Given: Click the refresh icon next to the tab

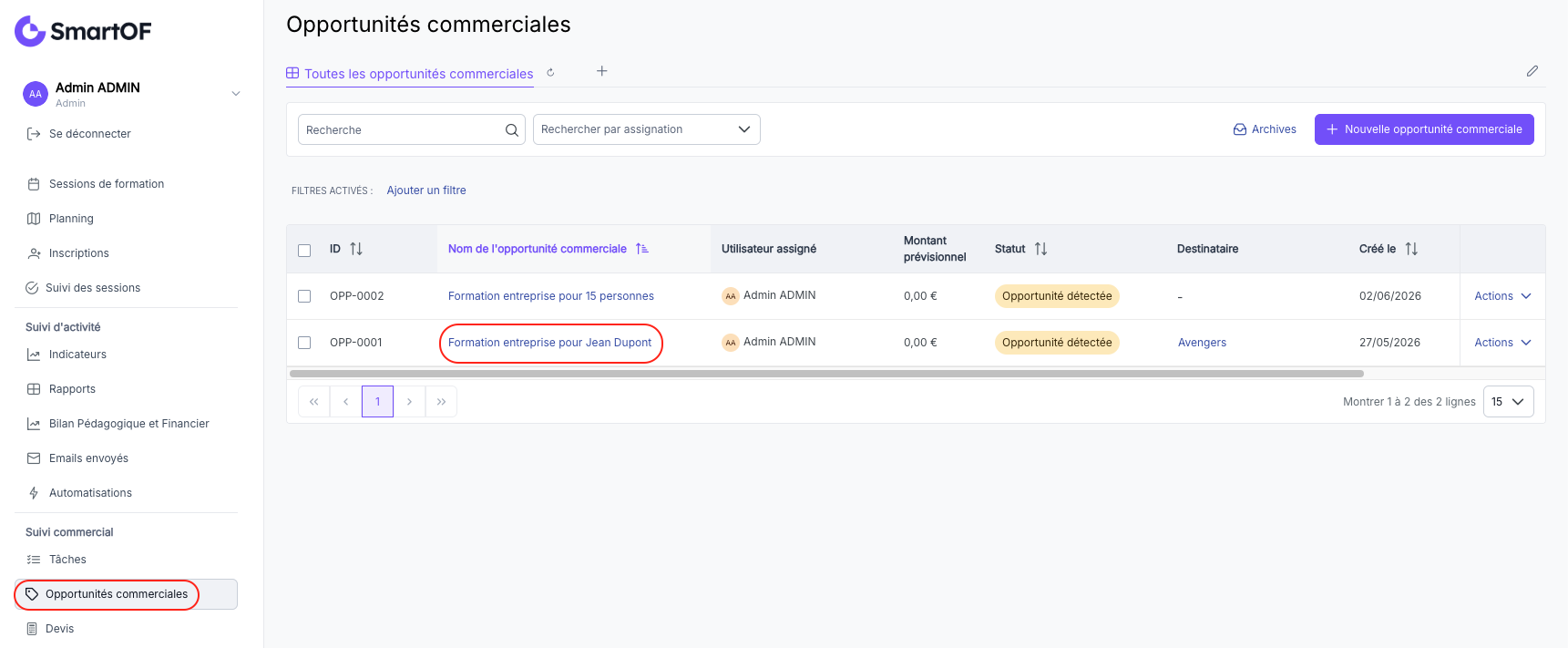Looking at the screenshot, I should pos(550,73).
